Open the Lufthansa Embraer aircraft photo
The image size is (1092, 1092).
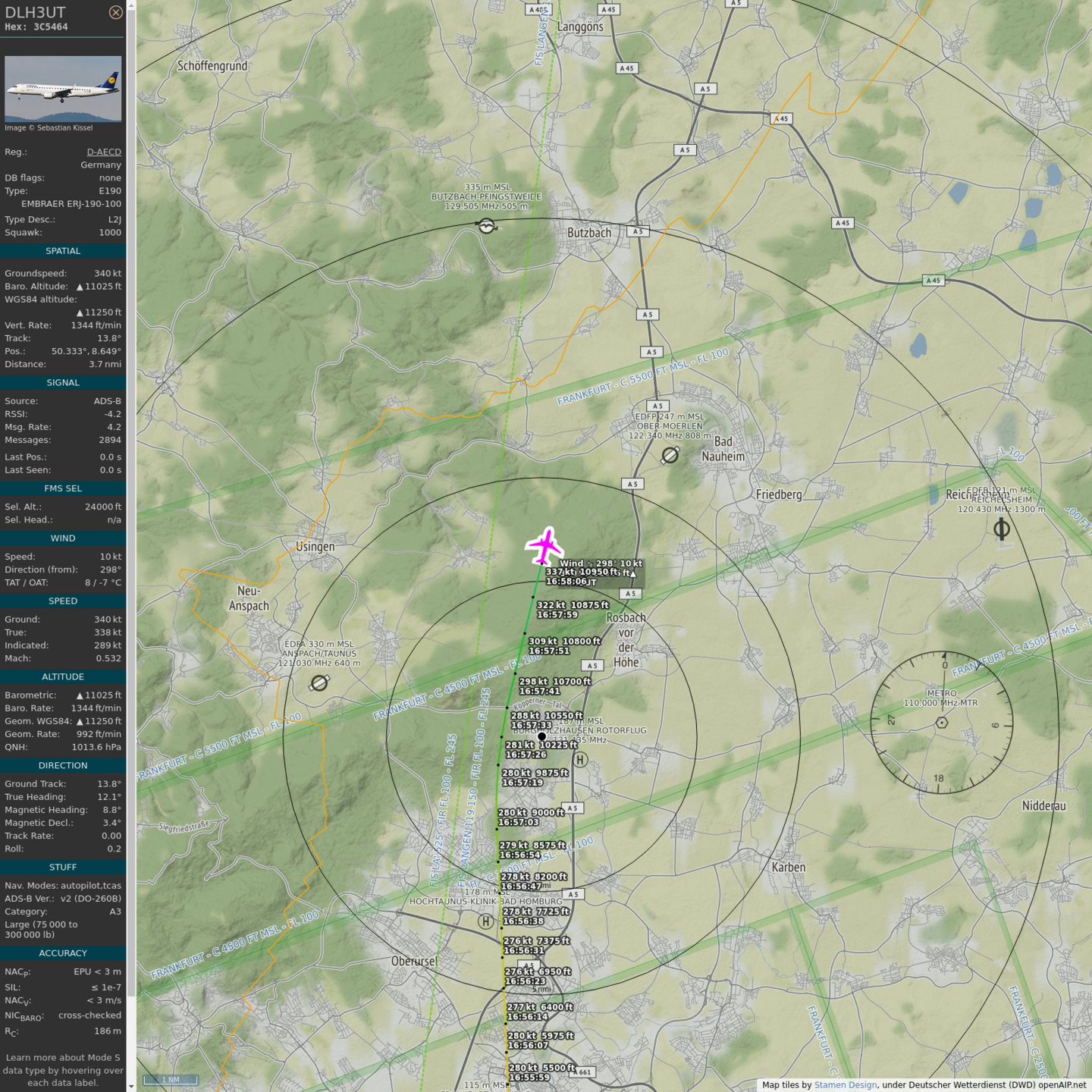[63, 89]
